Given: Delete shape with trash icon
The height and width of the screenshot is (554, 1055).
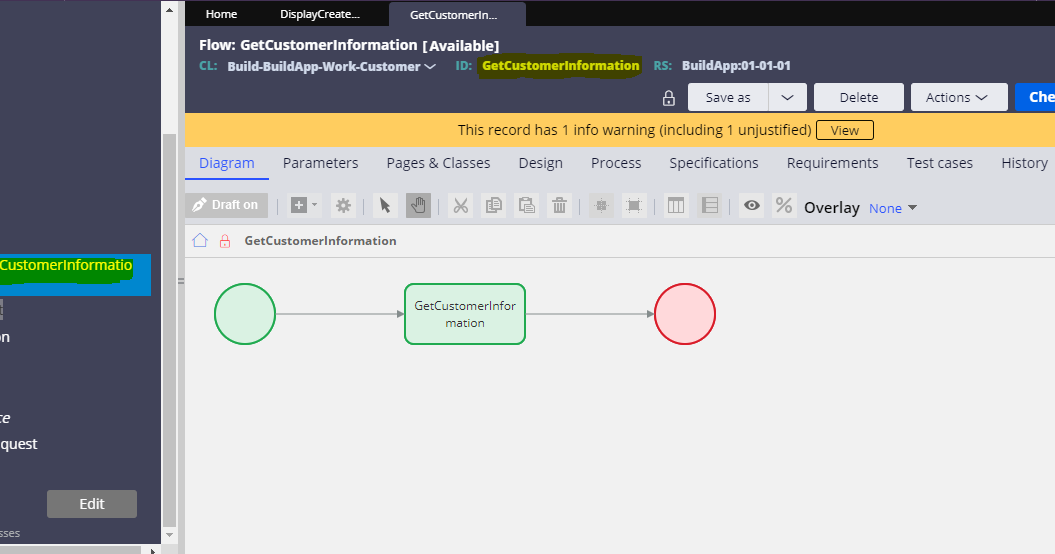Looking at the screenshot, I should 559,205.
